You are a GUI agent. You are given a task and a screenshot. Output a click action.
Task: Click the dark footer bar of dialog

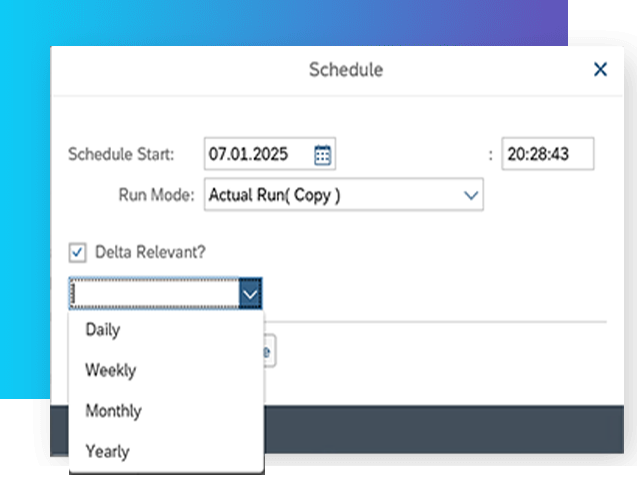click(444, 429)
